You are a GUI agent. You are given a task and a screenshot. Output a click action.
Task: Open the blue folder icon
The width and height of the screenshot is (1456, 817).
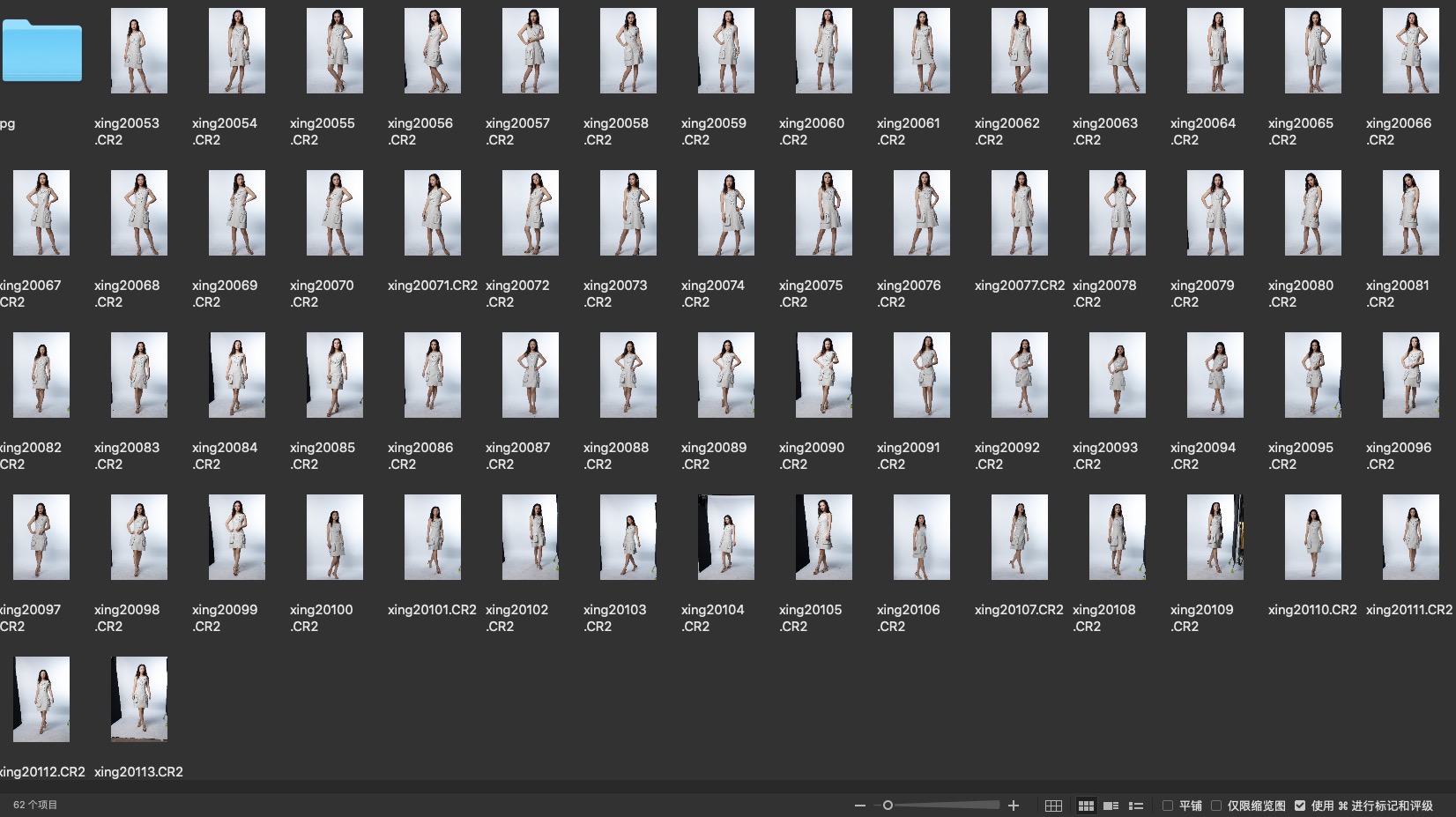[41, 51]
